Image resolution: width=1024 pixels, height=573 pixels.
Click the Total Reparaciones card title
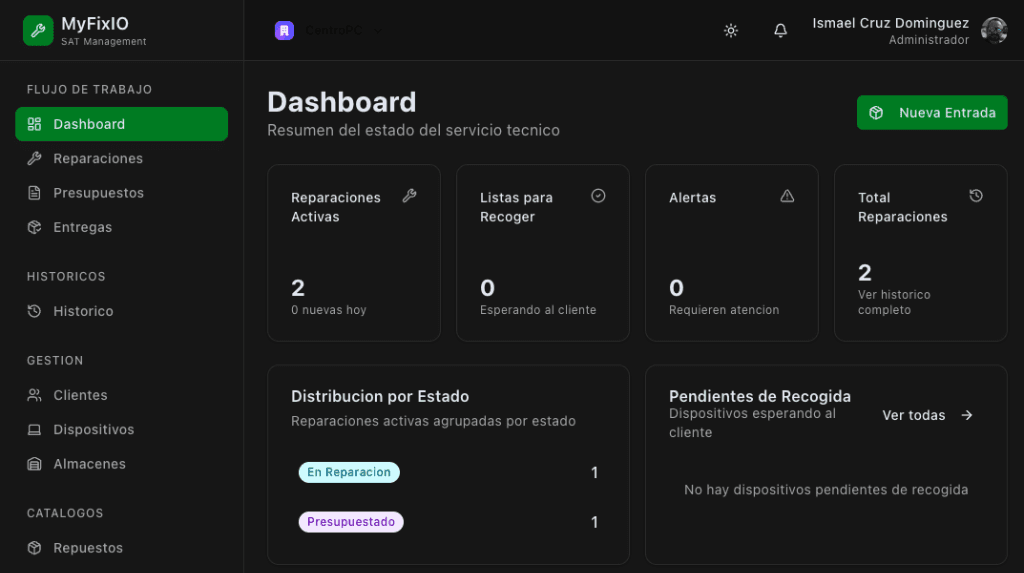pyautogui.click(x=903, y=207)
